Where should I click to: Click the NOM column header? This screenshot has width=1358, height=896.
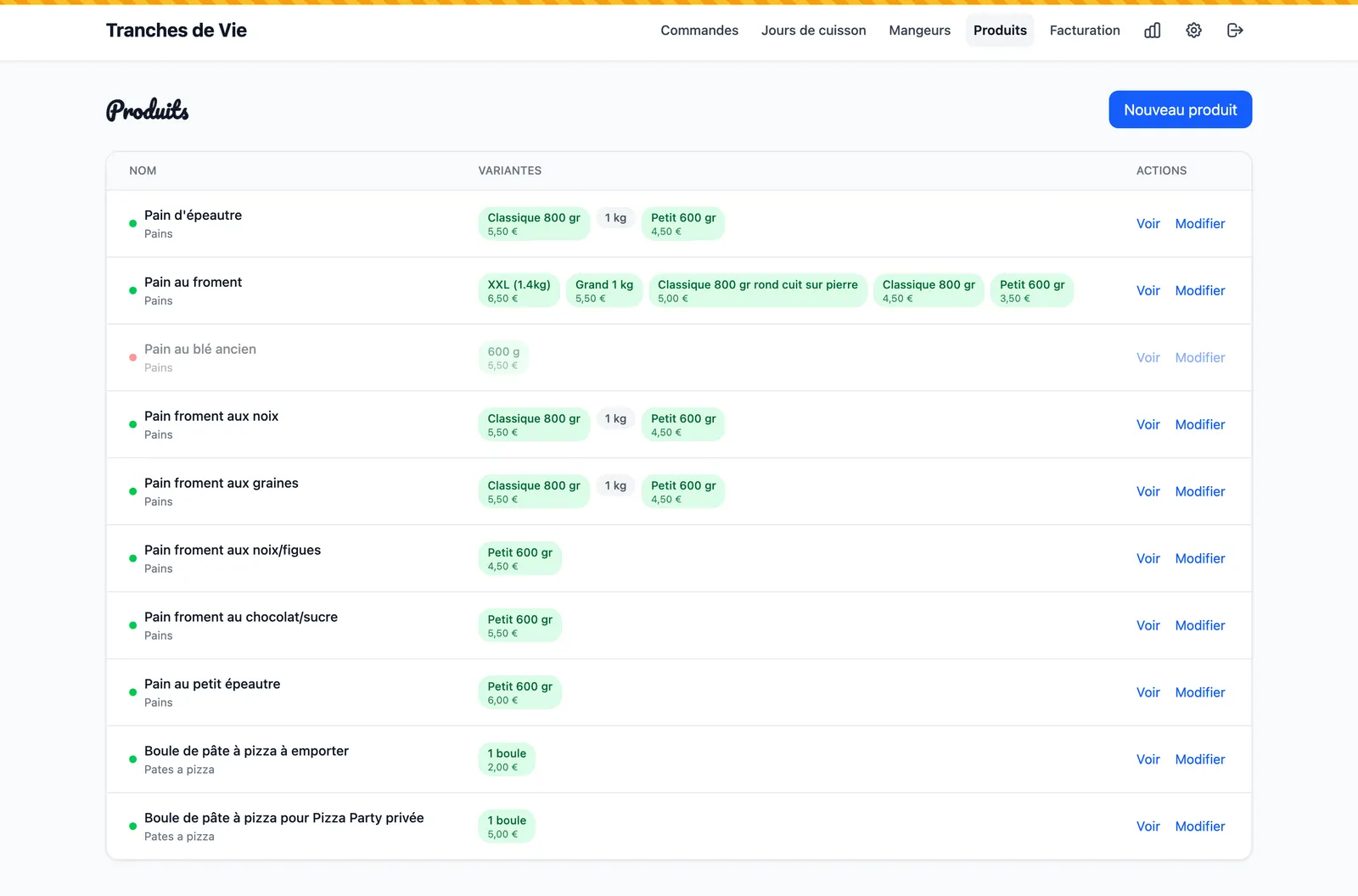pos(143,171)
